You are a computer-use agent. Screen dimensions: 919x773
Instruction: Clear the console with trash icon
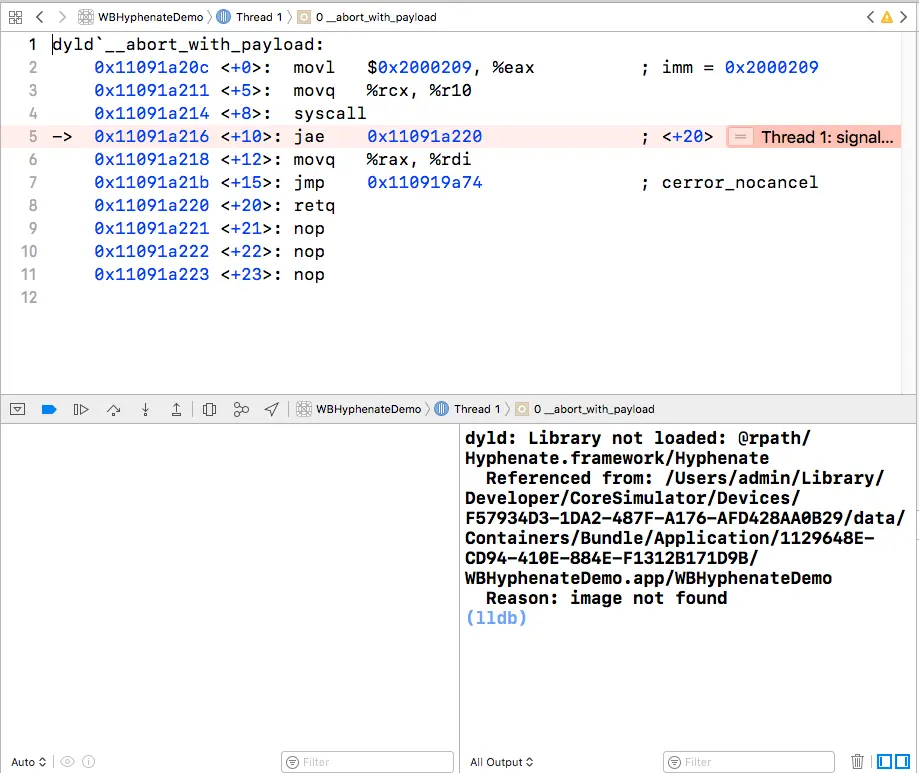857,761
